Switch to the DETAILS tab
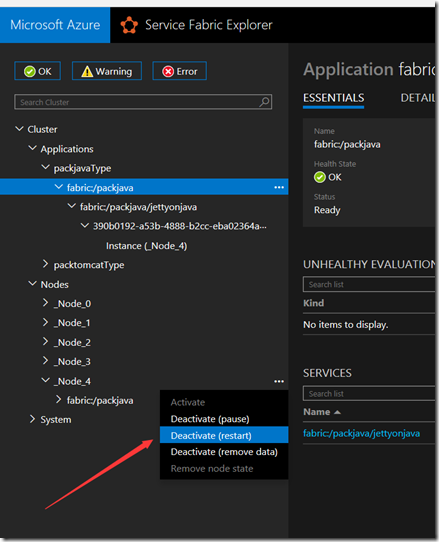439x542 pixels. (418, 98)
